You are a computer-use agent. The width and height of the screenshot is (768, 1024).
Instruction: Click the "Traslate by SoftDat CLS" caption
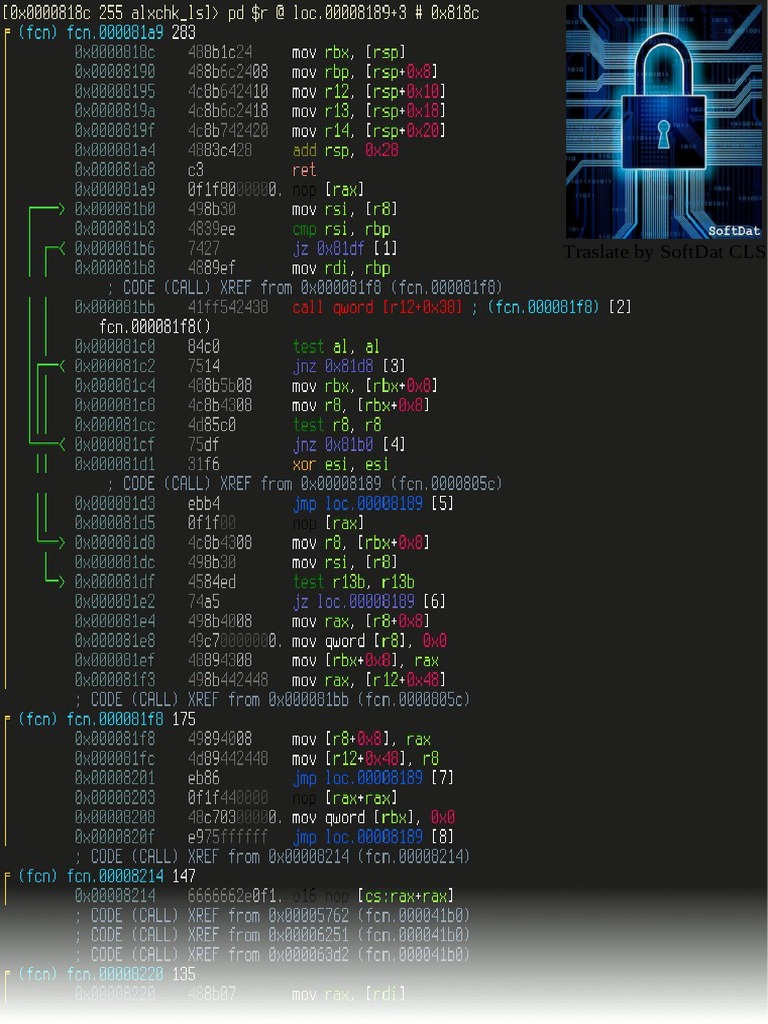click(x=664, y=252)
